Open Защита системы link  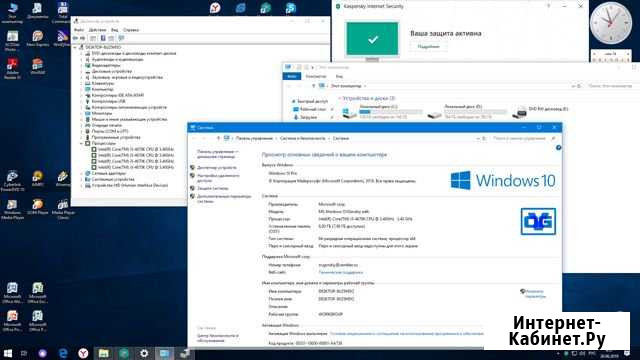coord(212,189)
